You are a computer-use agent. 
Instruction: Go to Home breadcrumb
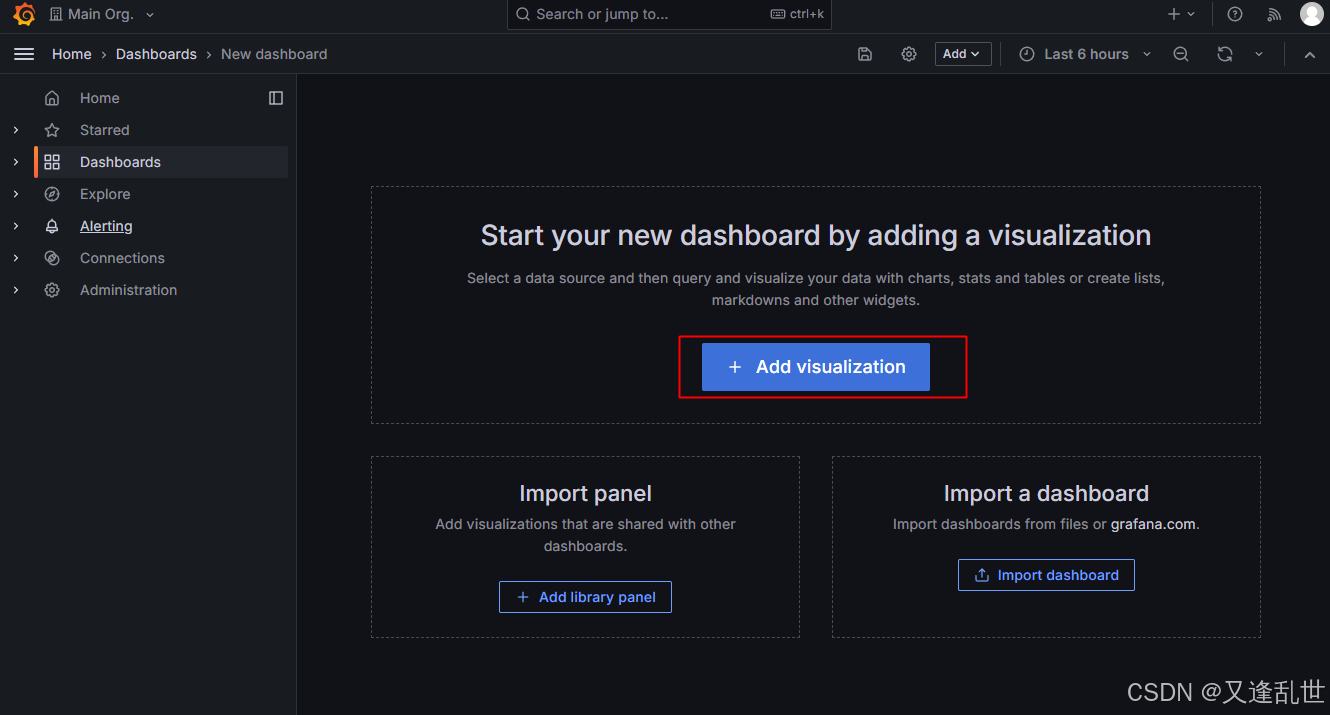point(72,54)
